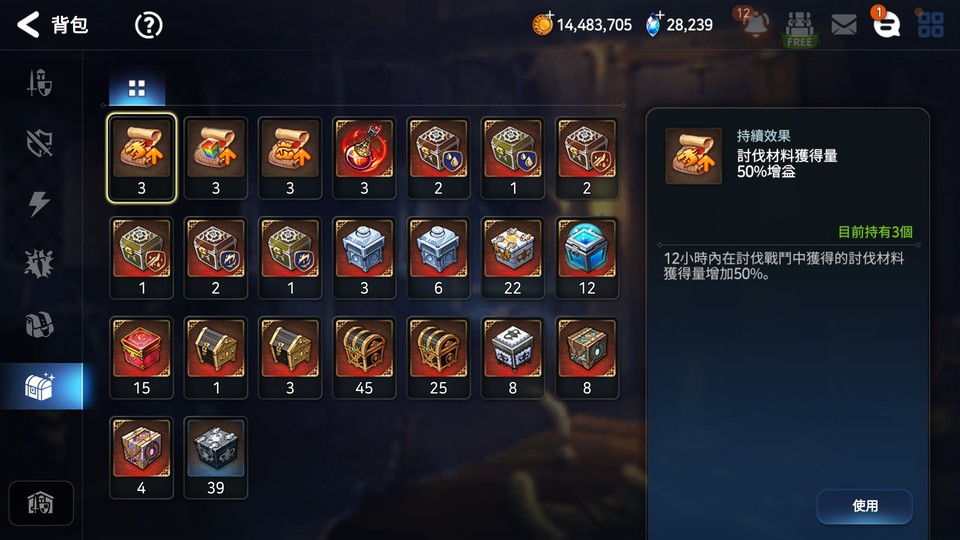
Task: Switch to the lightning bolt sidebar tab
Action: (40, 203)
